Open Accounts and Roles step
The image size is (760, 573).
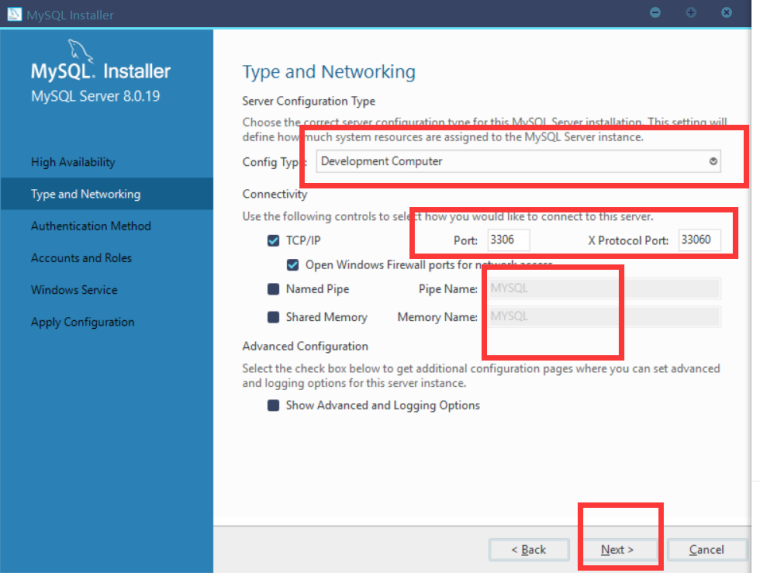tap(81, 258)
